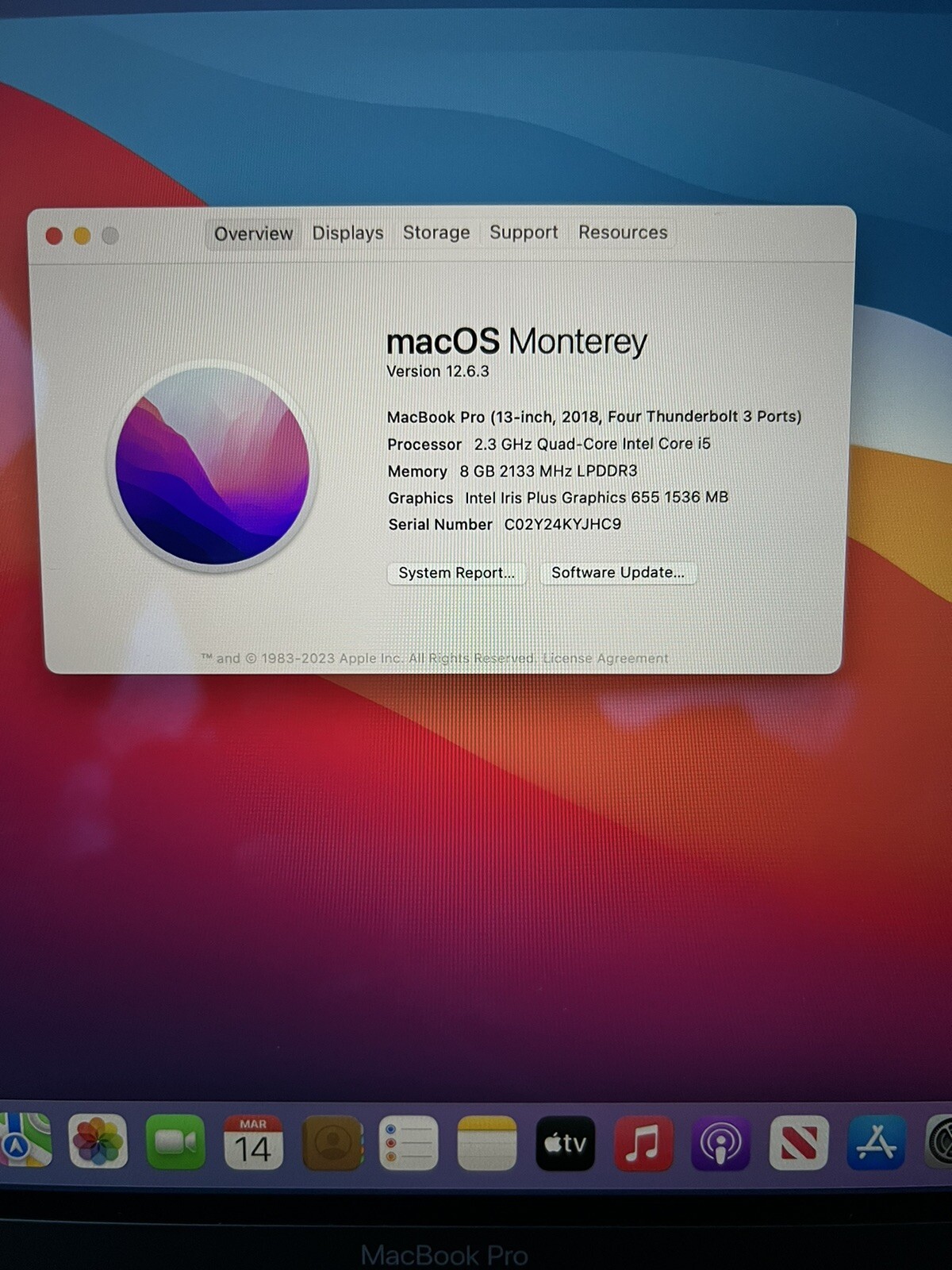Click the Version 12.6.3 text
This screenshot has height=1270, width=952.
(x=438, y=371)
